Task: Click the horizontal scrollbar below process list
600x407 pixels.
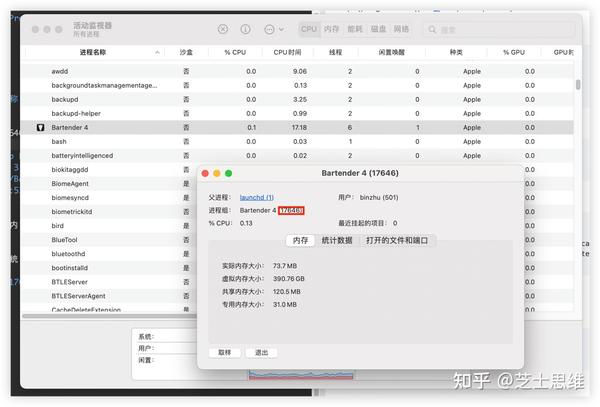Action: 109,316
